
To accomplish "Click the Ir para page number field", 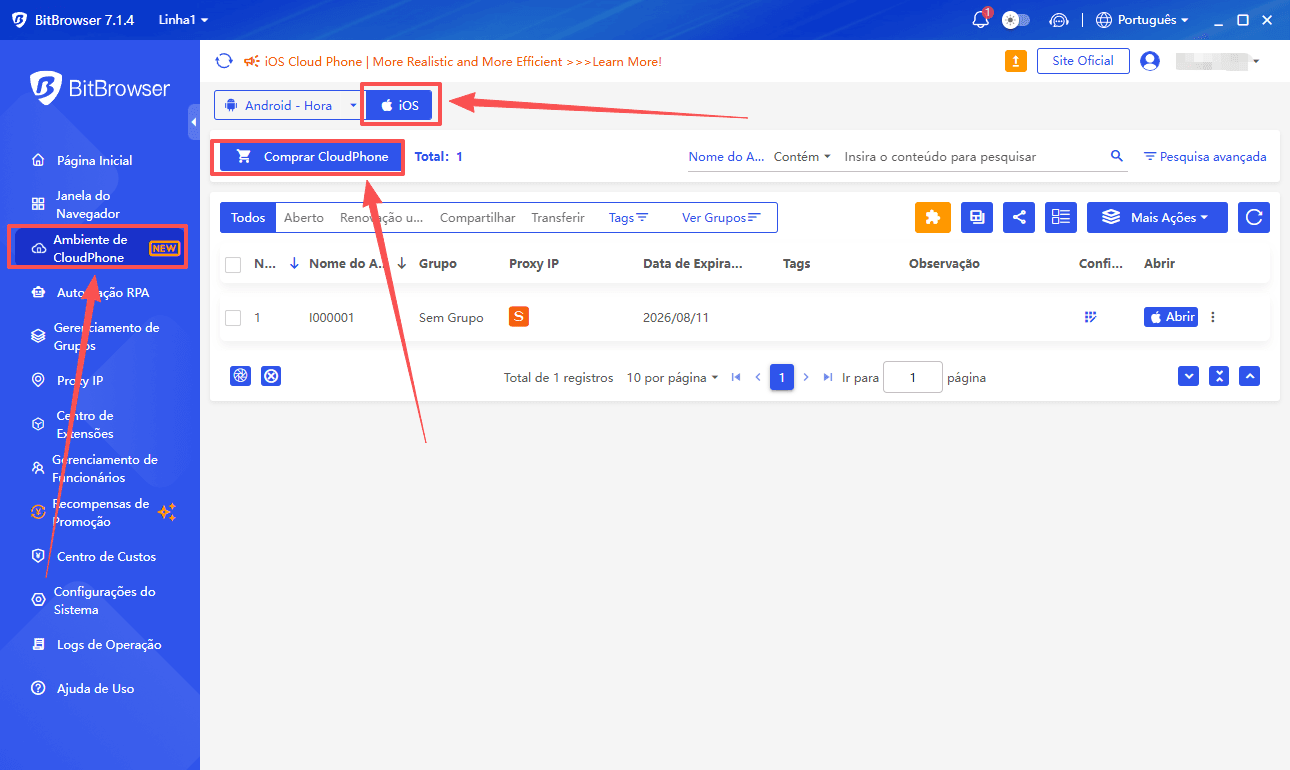I will 913,377.
